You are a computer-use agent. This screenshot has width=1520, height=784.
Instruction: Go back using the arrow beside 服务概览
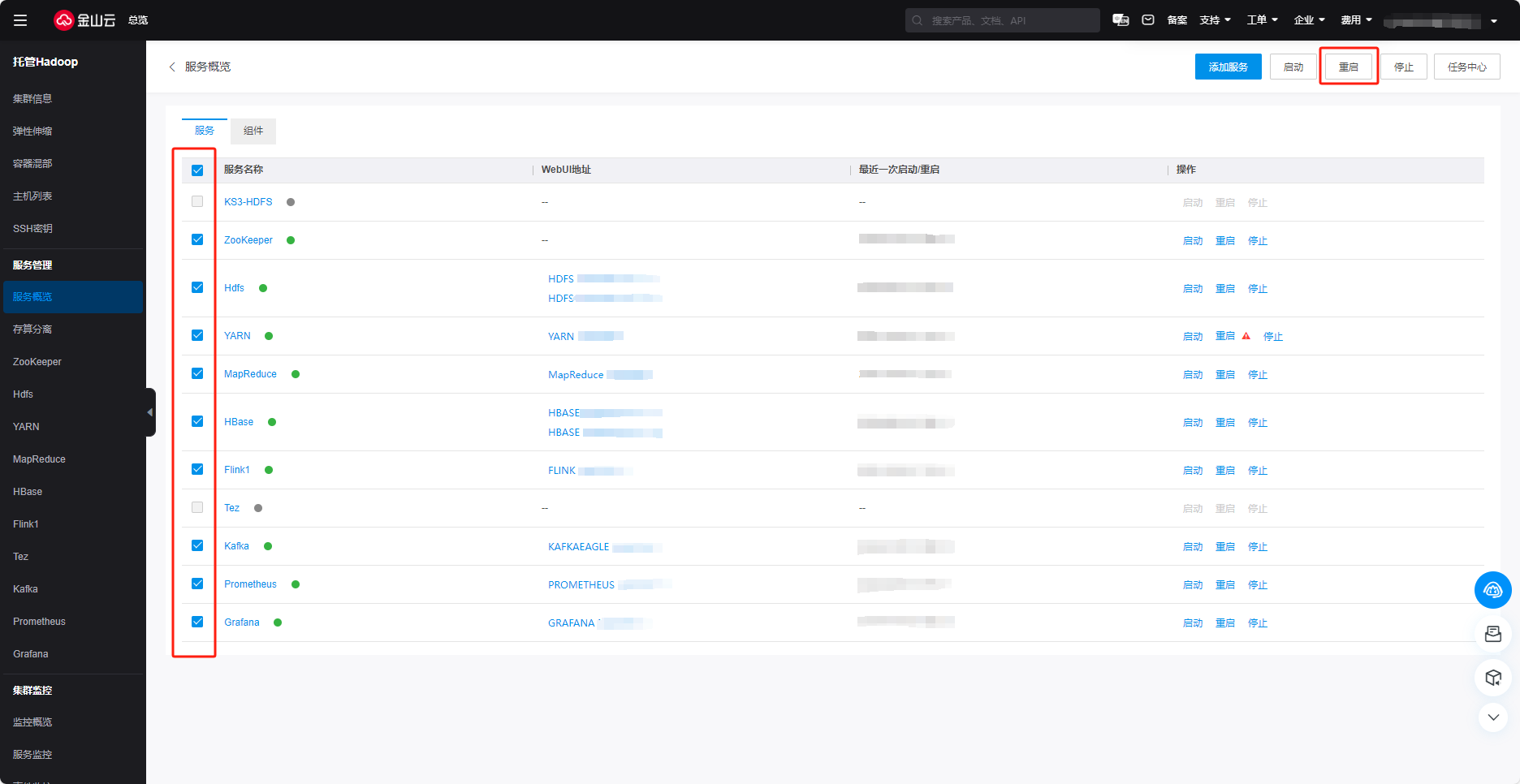(x=172, y=67)
